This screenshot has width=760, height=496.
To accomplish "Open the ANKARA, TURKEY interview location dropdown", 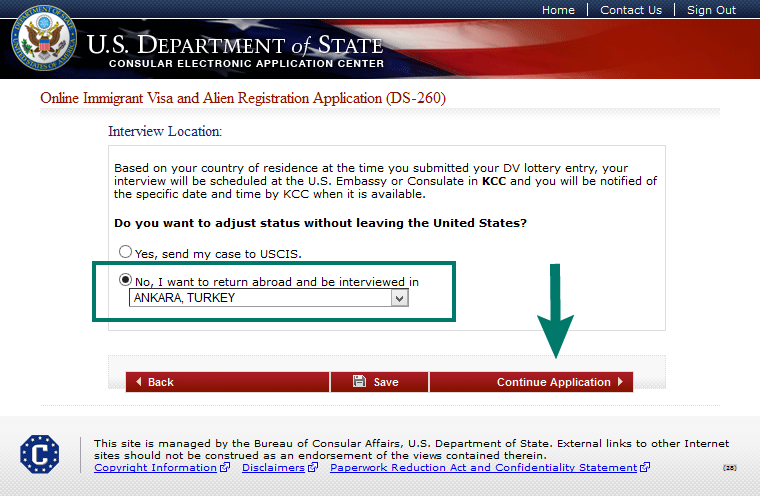I will 269,298.
